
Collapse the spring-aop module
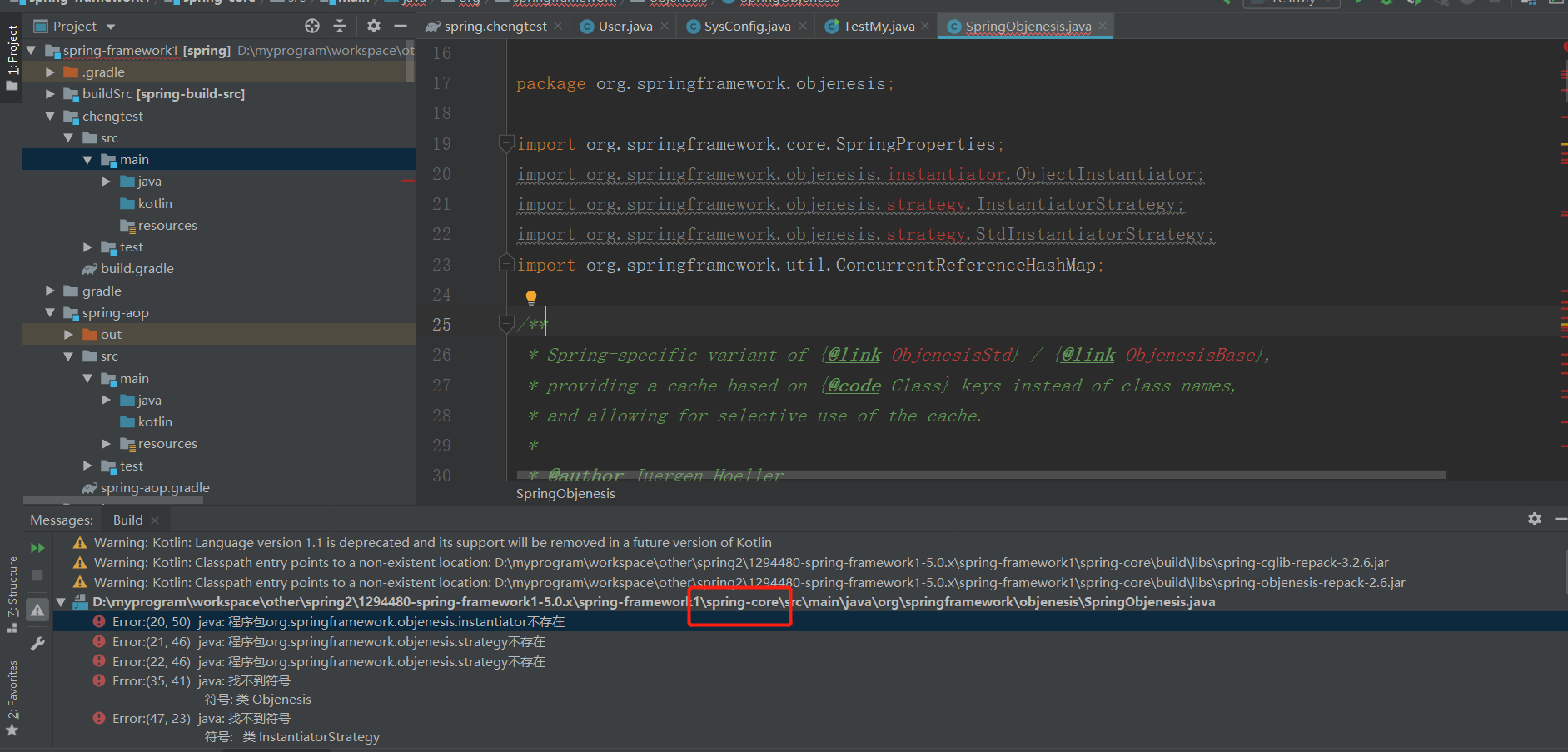[50, 312]
